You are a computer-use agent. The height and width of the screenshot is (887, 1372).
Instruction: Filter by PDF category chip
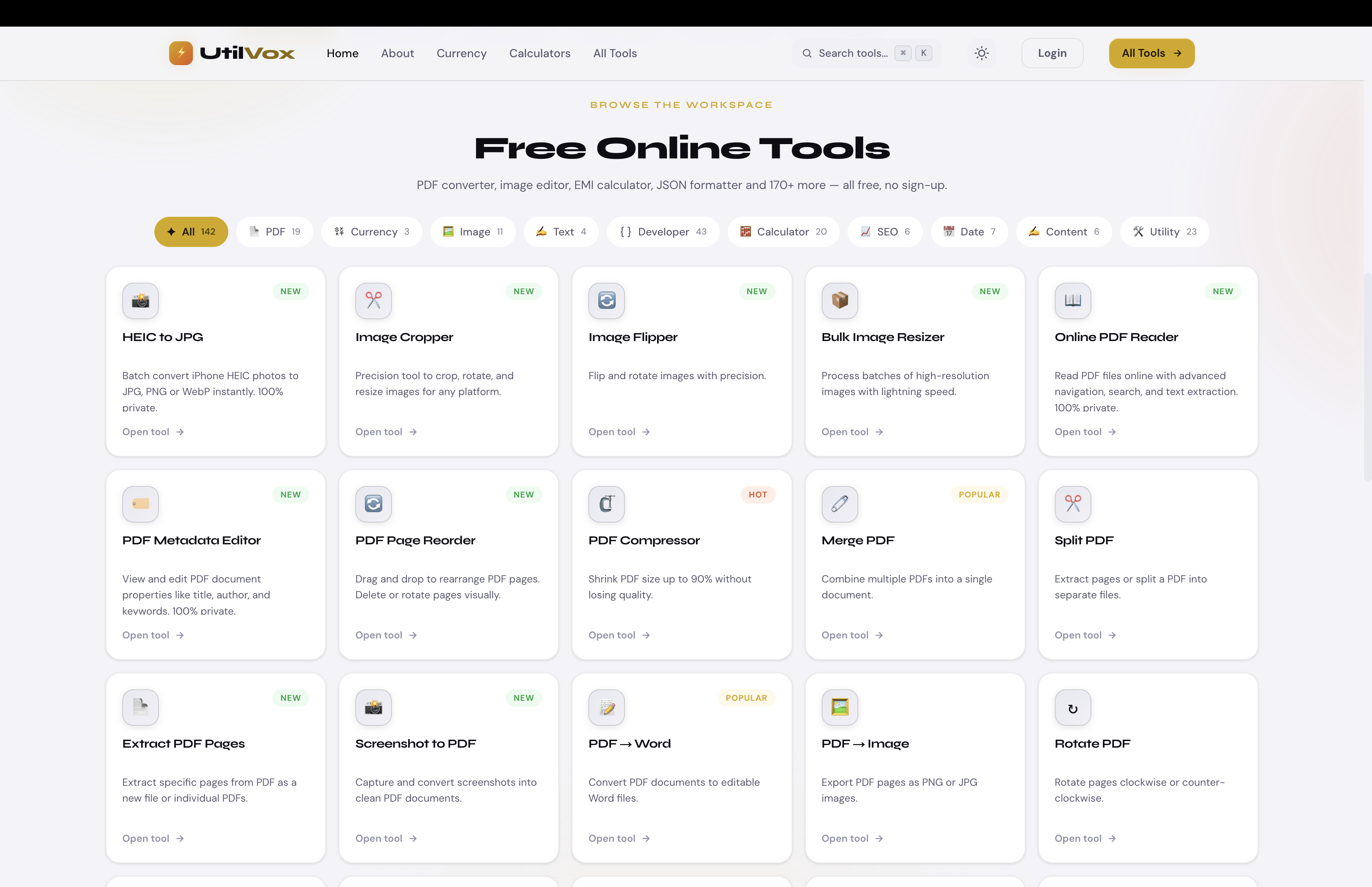[275, 231]
